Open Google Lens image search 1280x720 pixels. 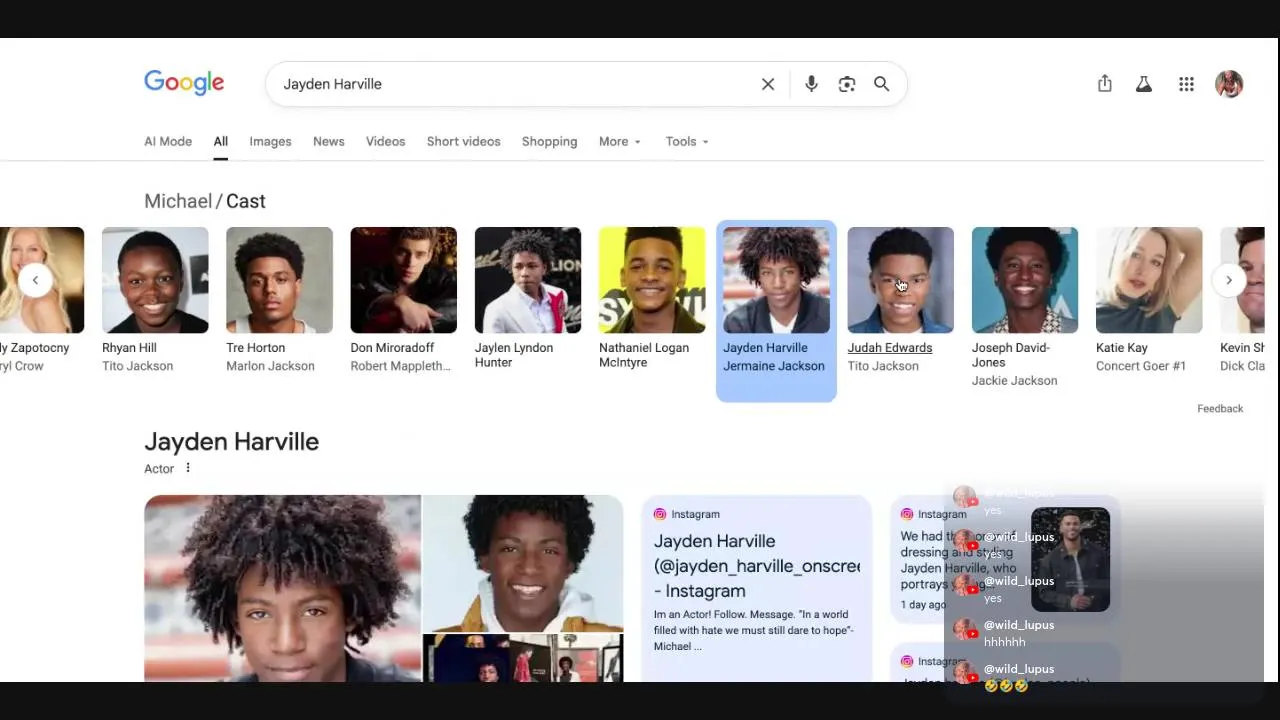pos(847,84)
